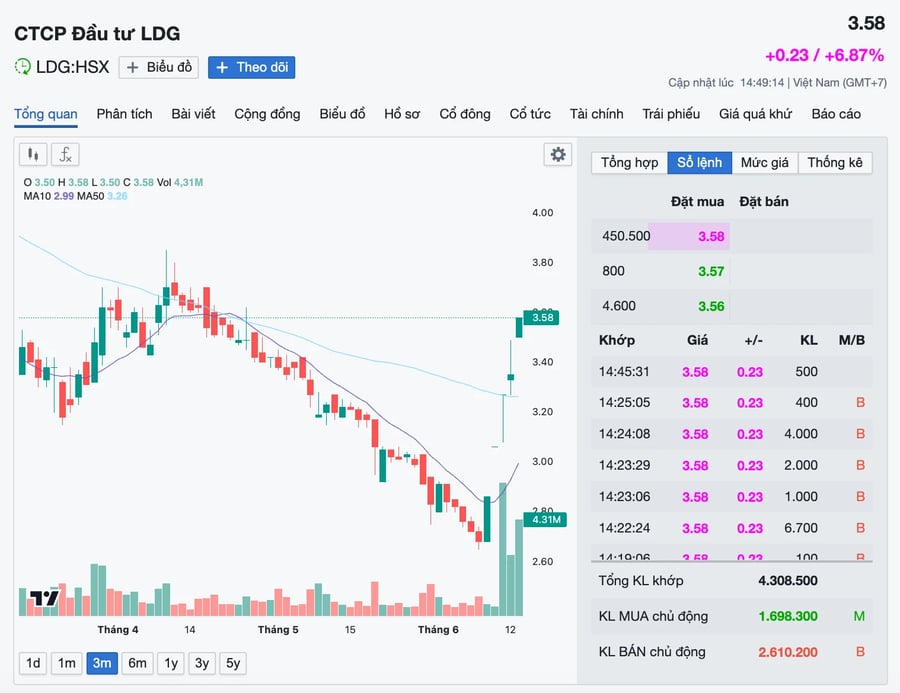The height and width of the screenshot is (693, 900).
Task: Set chart range to 6m
Action: 137,663
